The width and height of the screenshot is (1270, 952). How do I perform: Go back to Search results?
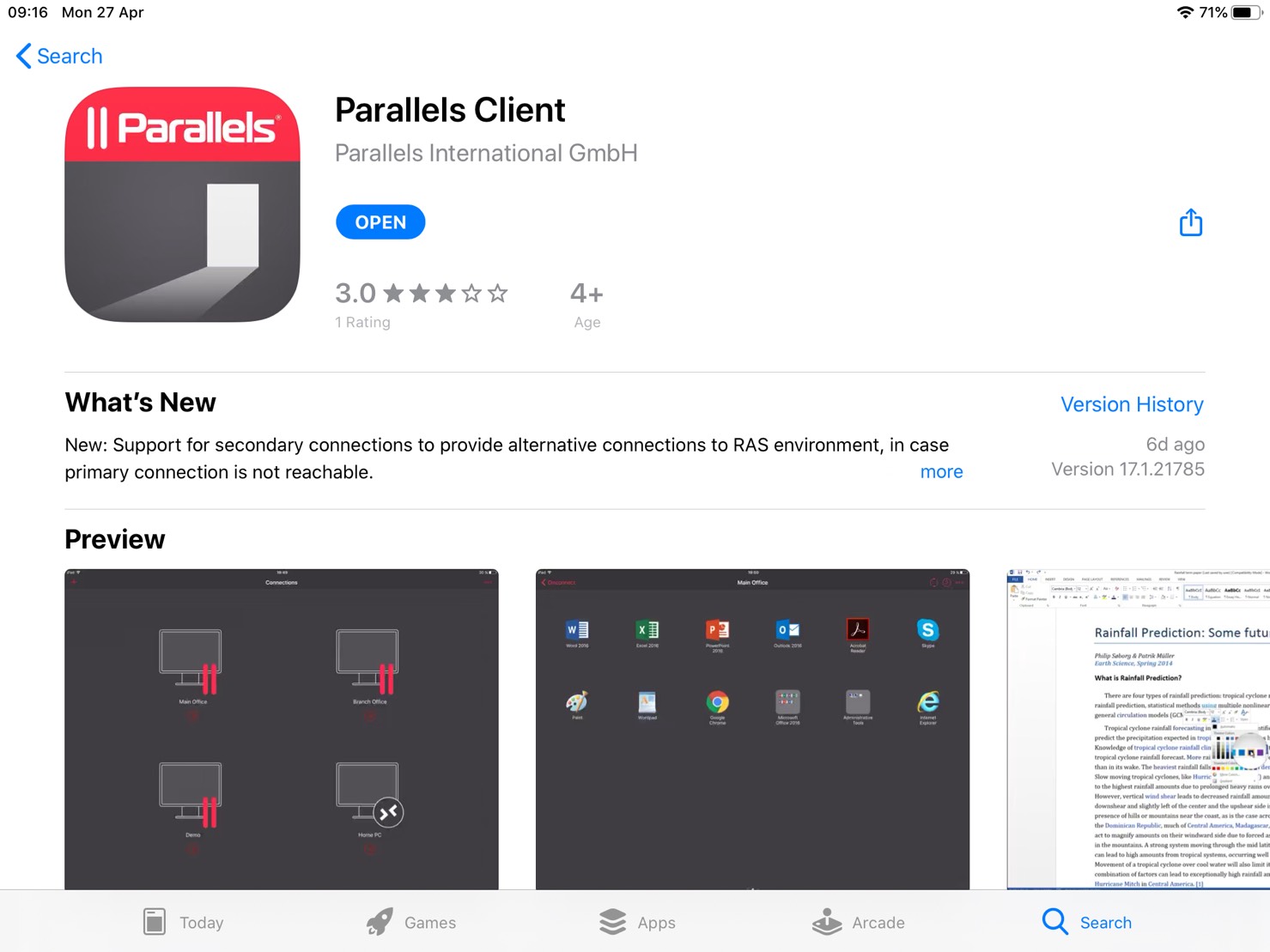click(x=59, y=57)
